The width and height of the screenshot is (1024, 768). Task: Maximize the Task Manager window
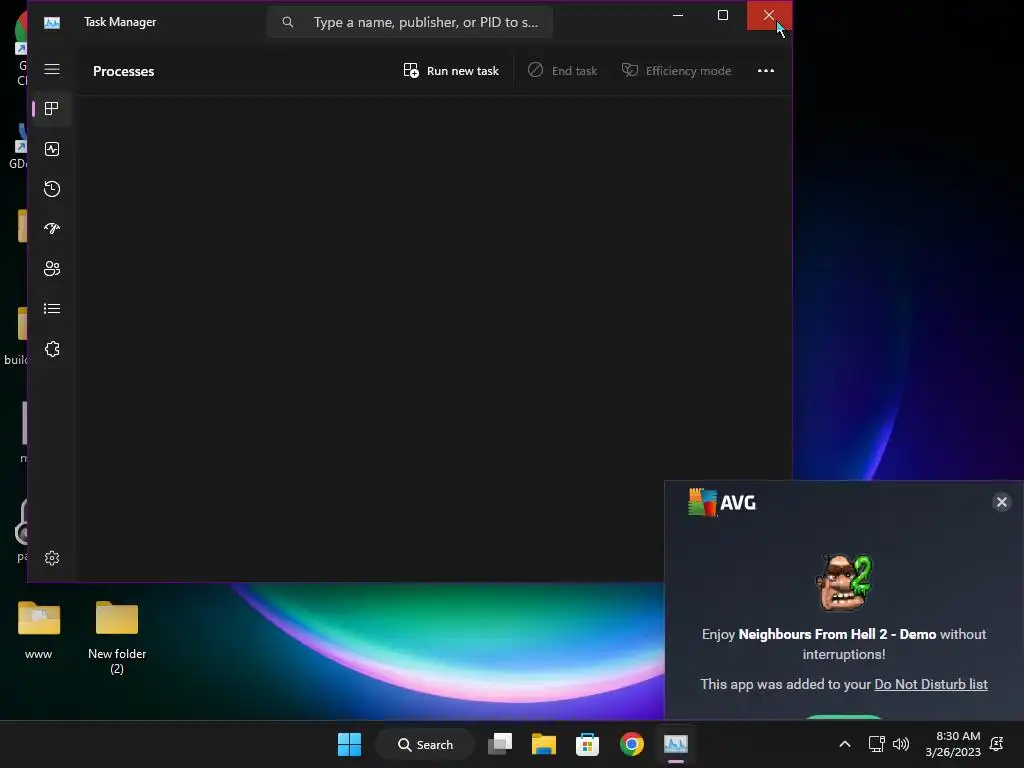pos(723,15)
